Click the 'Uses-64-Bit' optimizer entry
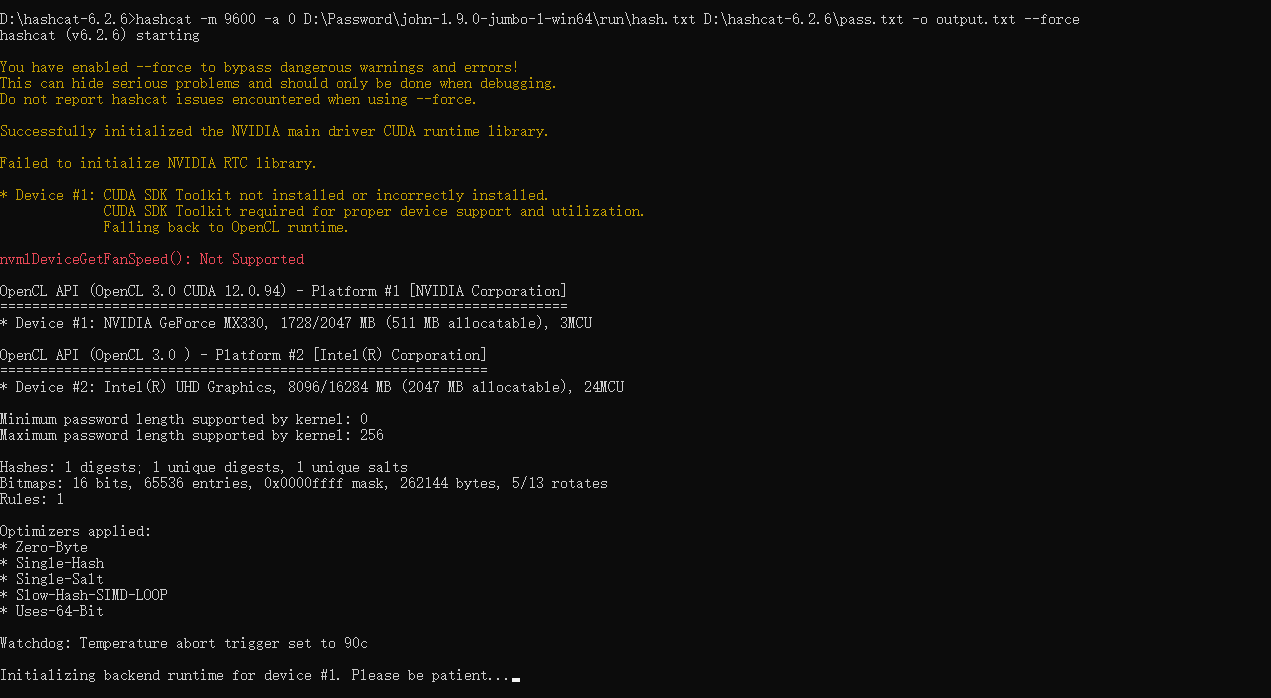1271x698 pixels. [52, 611]
